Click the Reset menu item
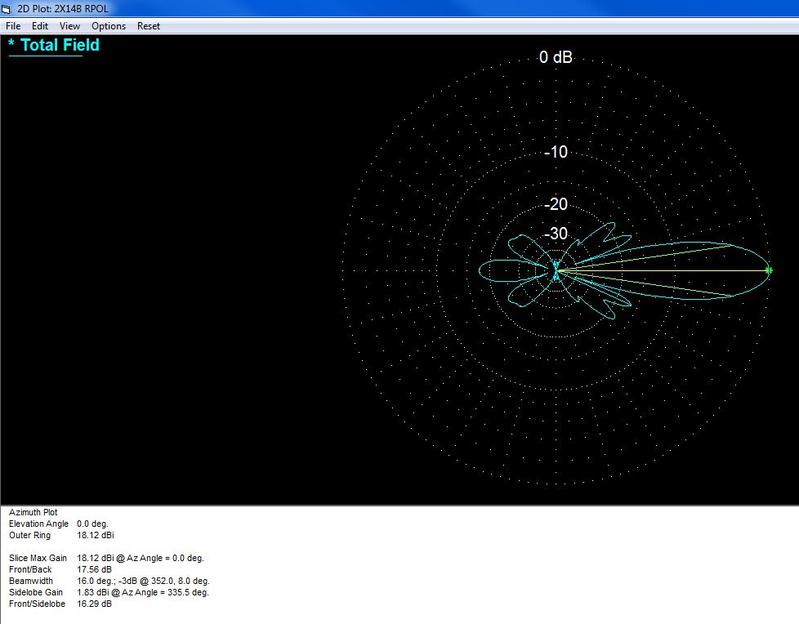Screen dimensions: 799x624 pos(148,26)
